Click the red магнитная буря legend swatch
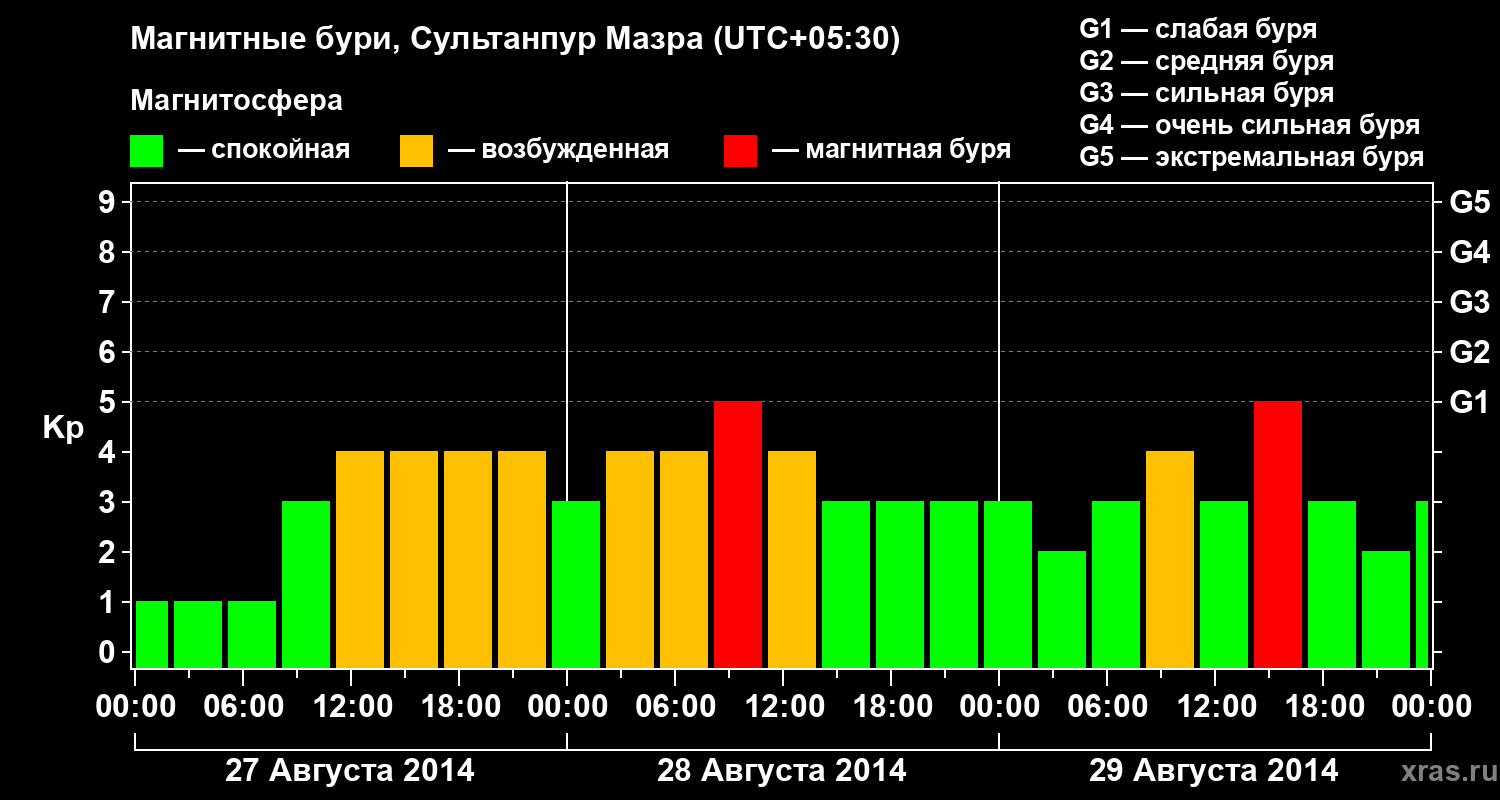The height and width of the screenshot is (800, 1500). click(x=741, y=150)
